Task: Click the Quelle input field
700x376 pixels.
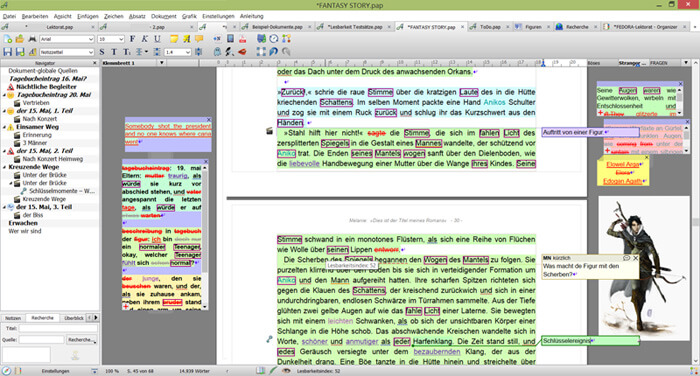Action: [42, 340]
